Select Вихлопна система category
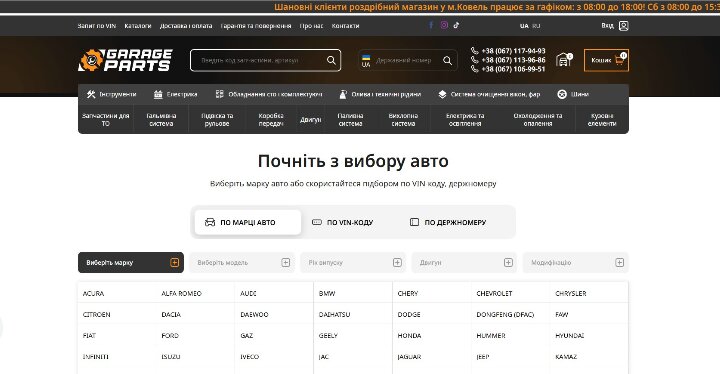This screenshot has height=374, width=720. click(x=403, y=119)
